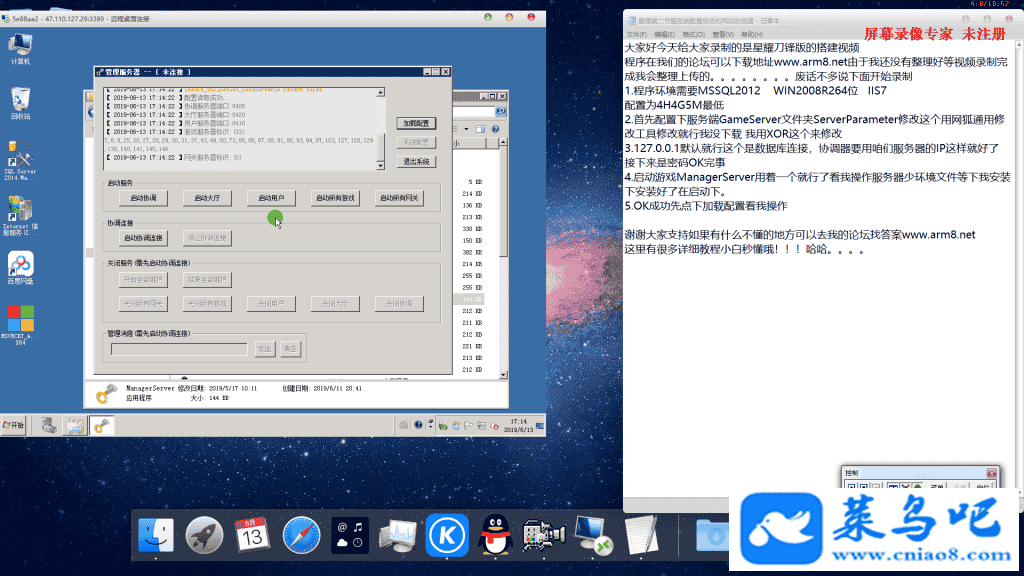Viewport: 1024px width, 576px height.
Task: Launch Safari from the dock
Action: [x=302, y=537]
